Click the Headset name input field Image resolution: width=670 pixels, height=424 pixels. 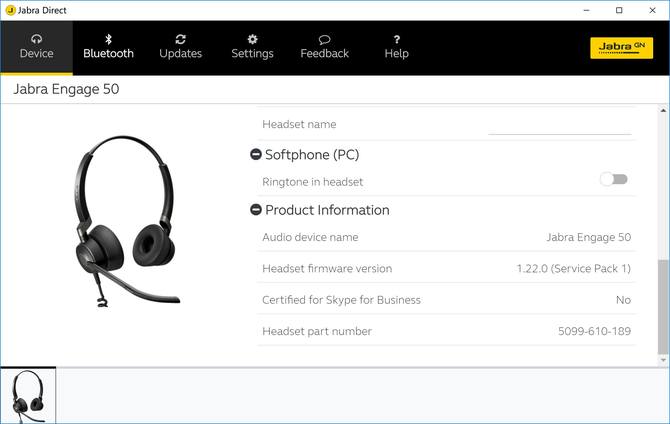point(560,126)
